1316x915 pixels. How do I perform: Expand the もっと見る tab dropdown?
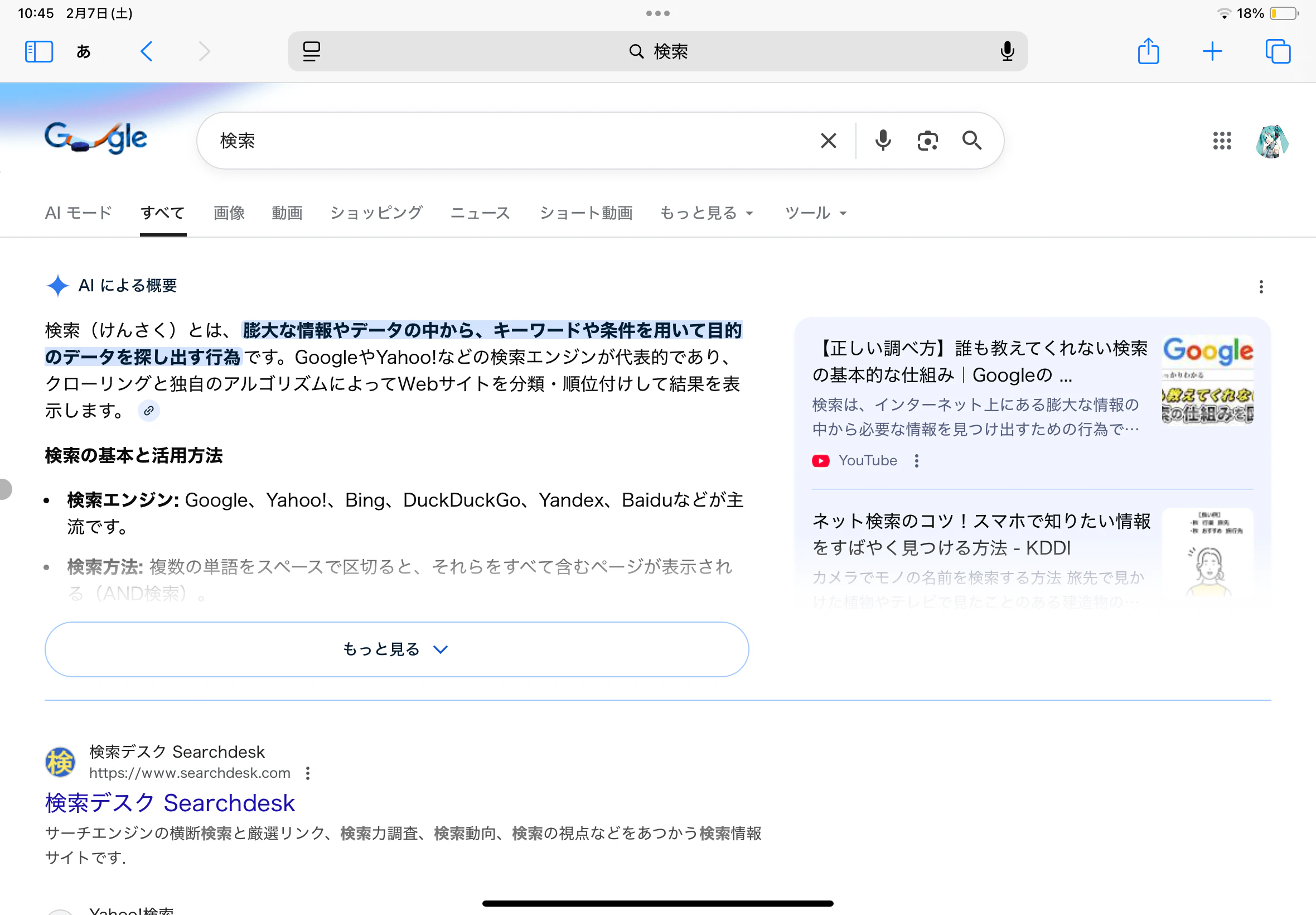(707, 213)
